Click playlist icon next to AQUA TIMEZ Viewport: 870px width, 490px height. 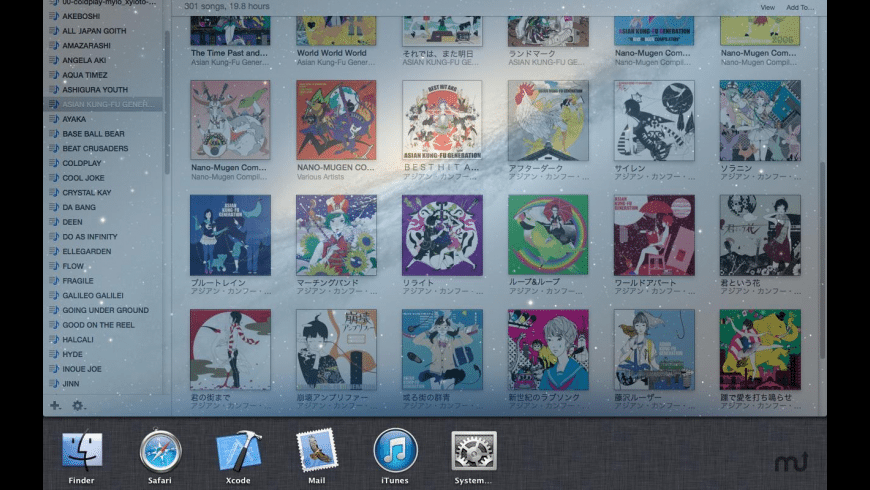pyautogui.click(x=54, y=75)
